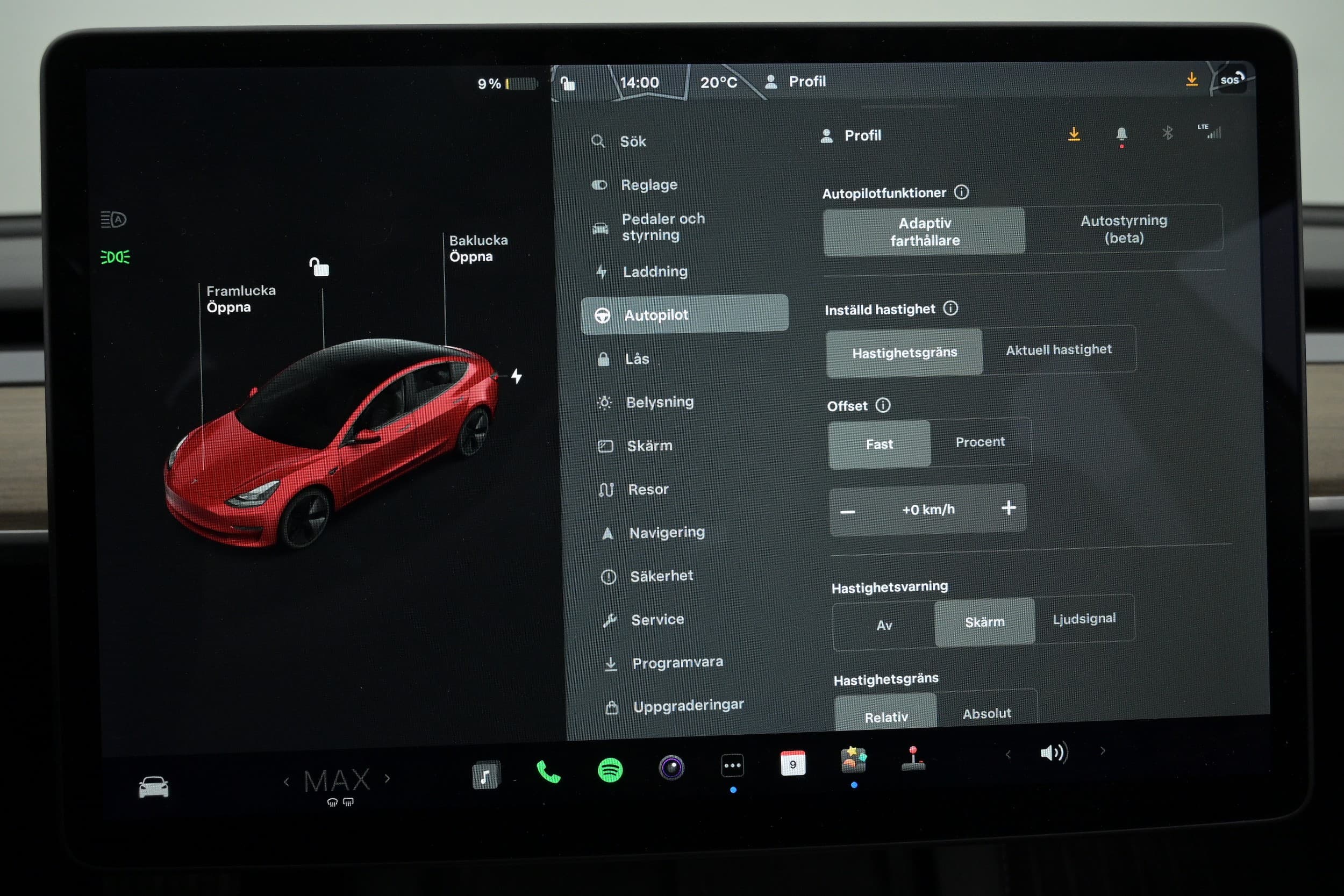Open the Sök search field
The image size is (1344, 896).
pyautogui.click(x=620, y=141)
